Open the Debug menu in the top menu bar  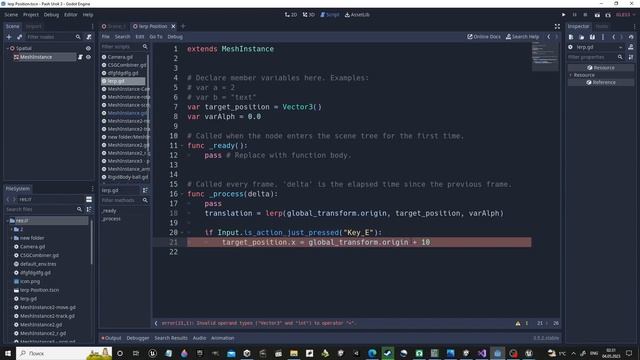coord(51,15)
